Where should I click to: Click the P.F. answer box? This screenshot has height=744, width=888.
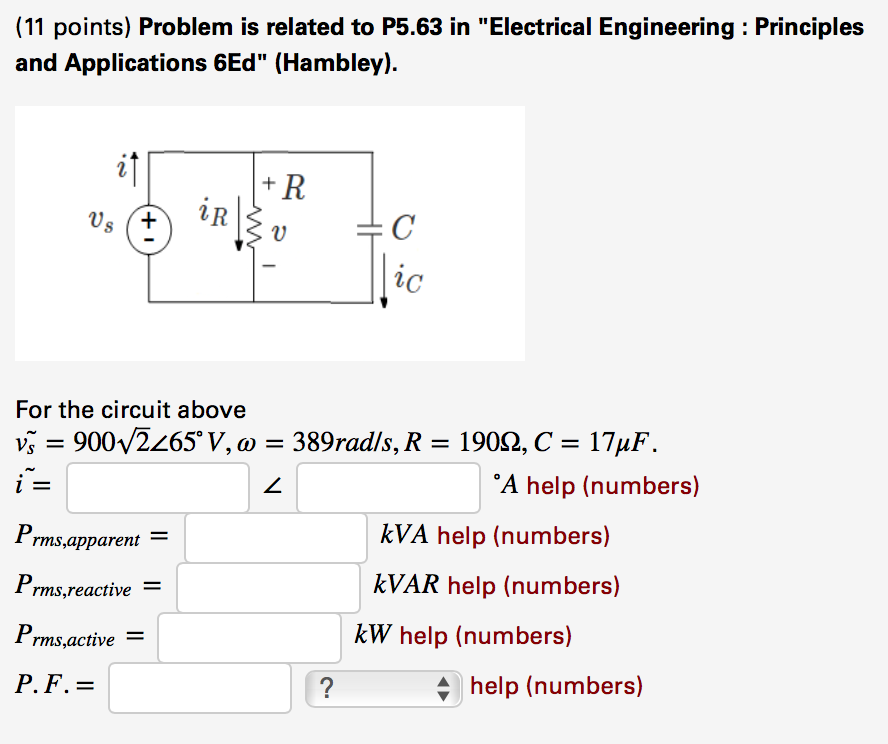click(x=199, y=688)
